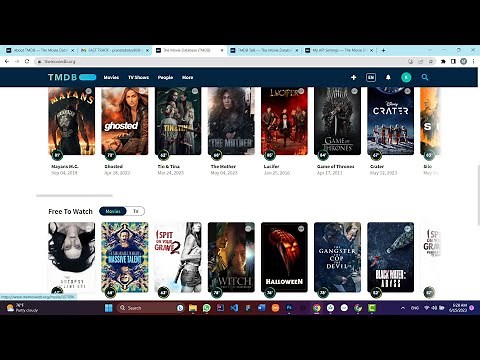Toggle the browser side panel icon
The height and width of the screenshot is (360, 480).
click(x=453, y=61)
